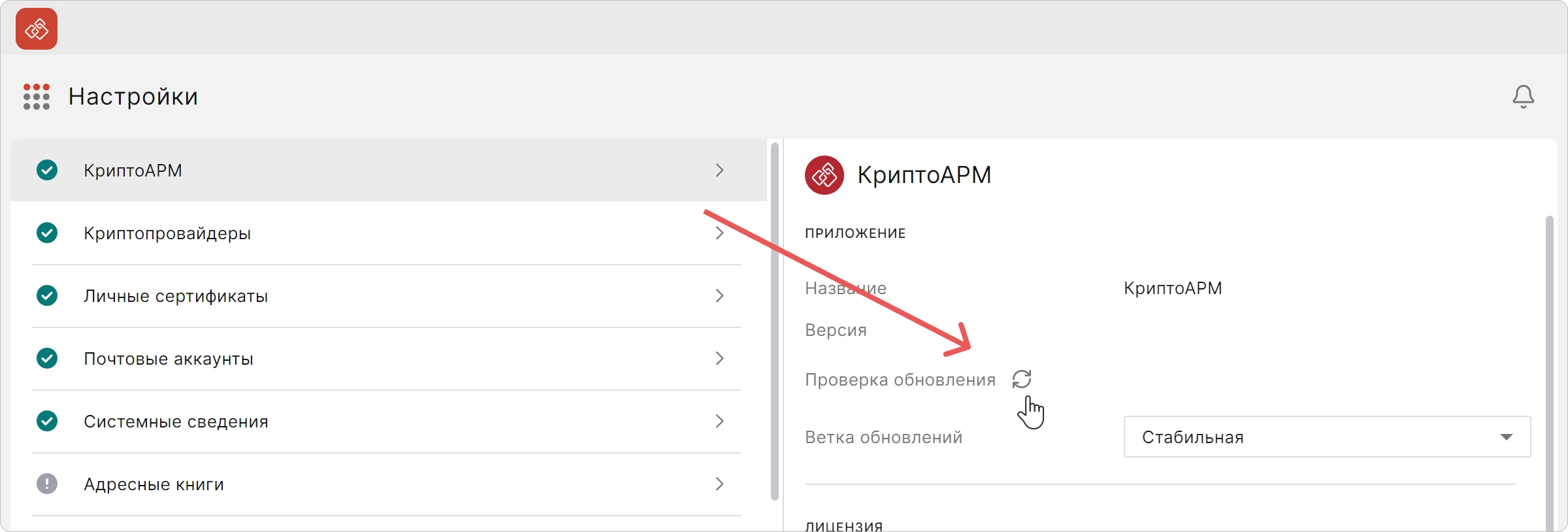Click the red CryptoARM app logo in title bar
Viewport: 1568px width, 532px height.
point(37,29)
